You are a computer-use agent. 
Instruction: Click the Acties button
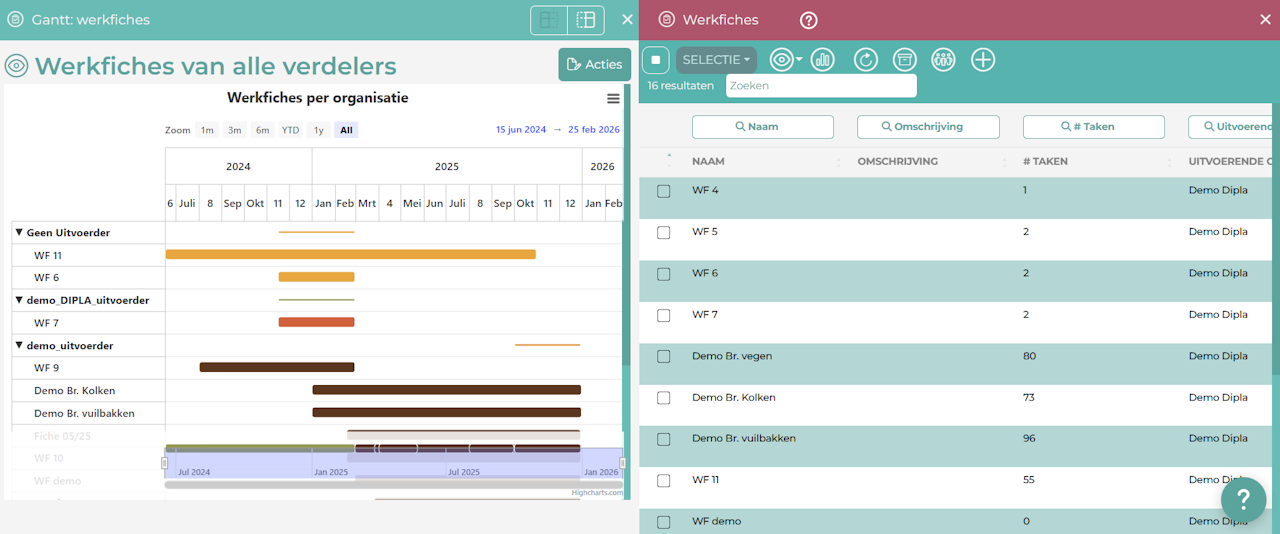point(594,64)
